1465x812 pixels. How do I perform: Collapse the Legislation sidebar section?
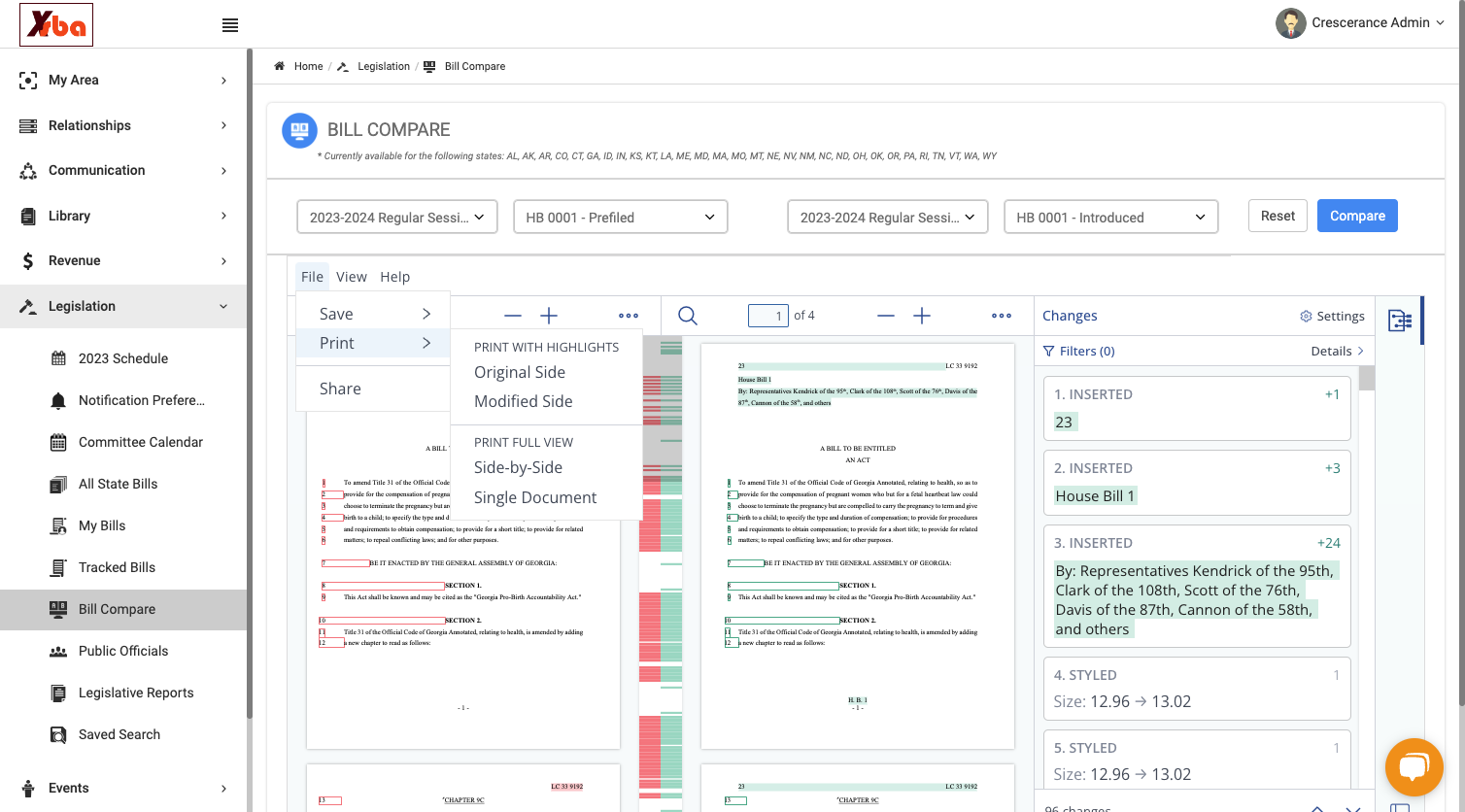coord(123,306)
